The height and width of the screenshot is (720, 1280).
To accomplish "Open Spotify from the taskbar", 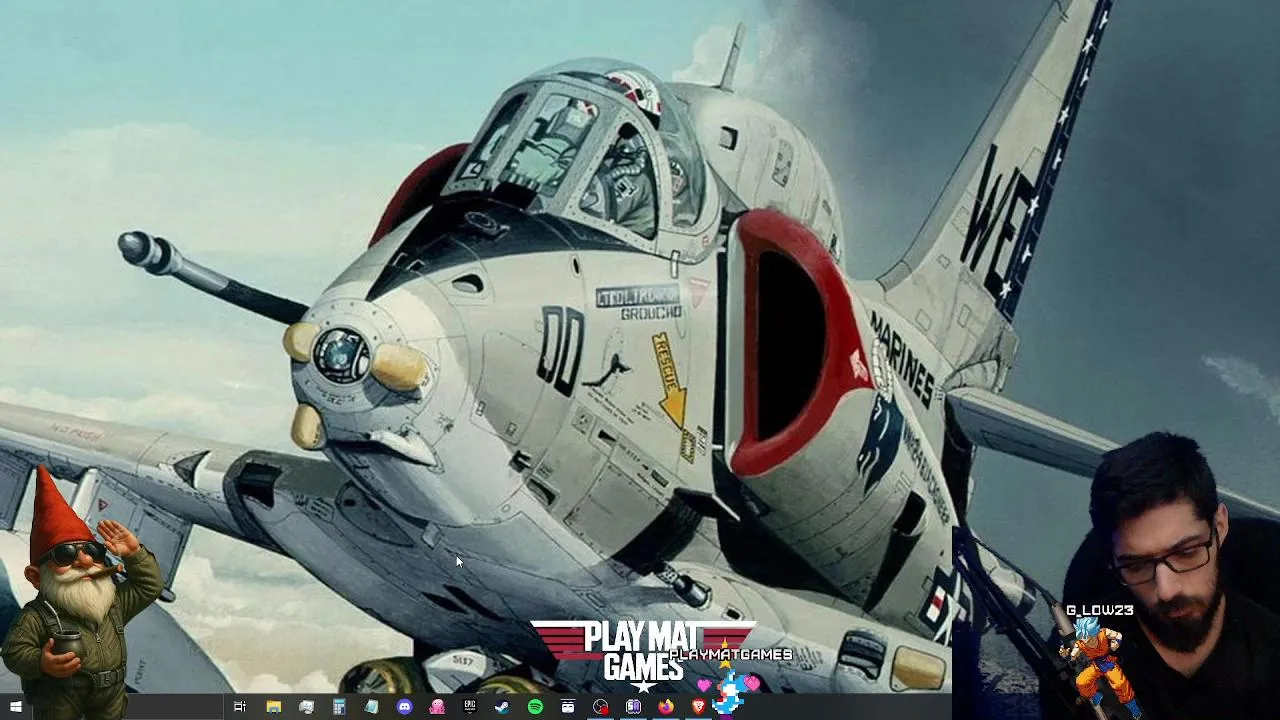I will point(535,707).
